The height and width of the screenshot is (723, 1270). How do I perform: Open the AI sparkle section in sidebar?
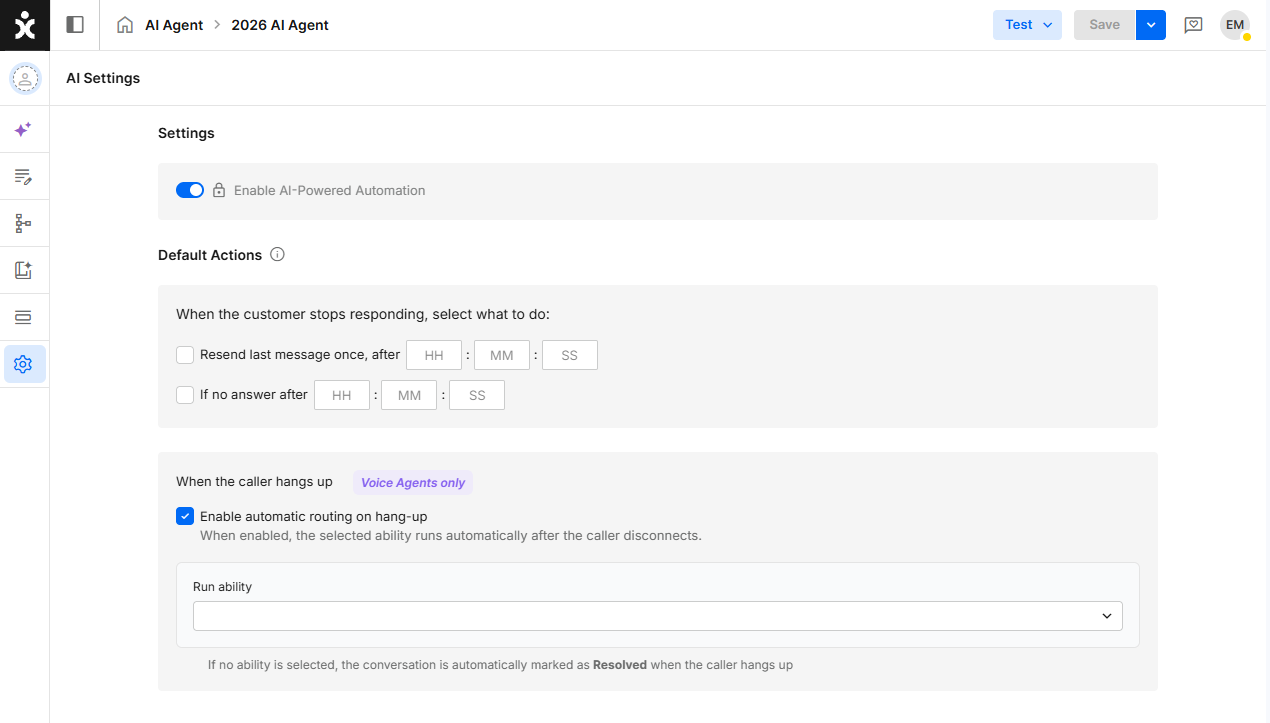[23, 130]
